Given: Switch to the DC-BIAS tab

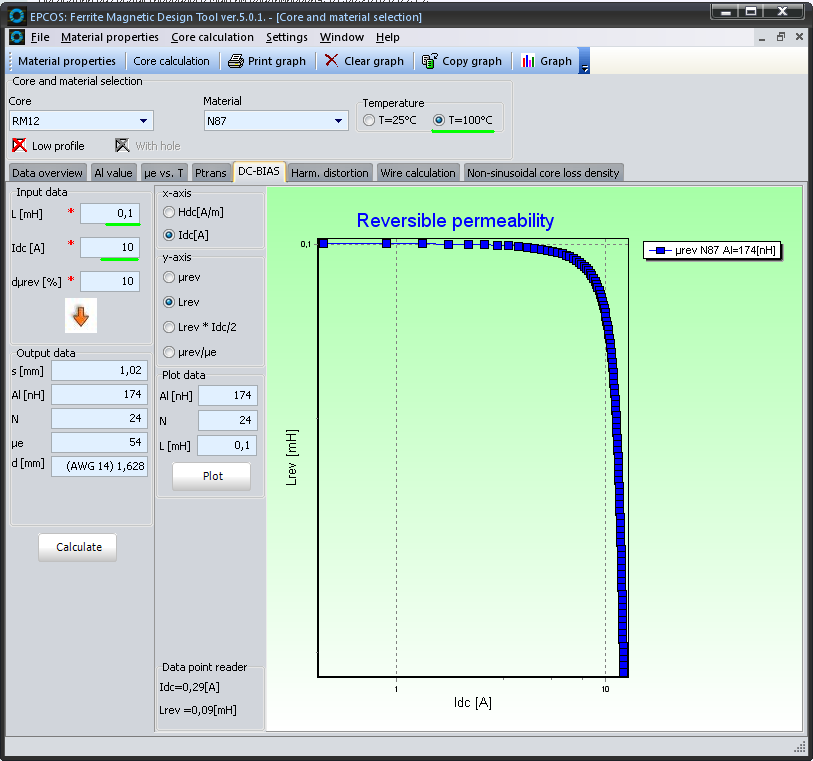Looking at the screenshot, I should (259, 171).
